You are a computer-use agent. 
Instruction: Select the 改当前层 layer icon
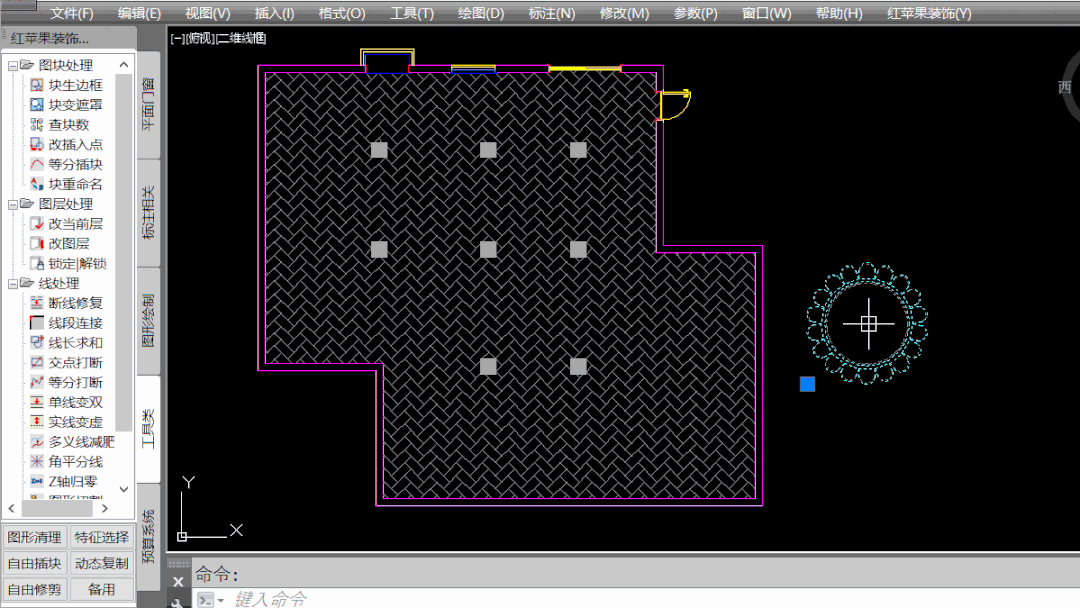[37, 224]
